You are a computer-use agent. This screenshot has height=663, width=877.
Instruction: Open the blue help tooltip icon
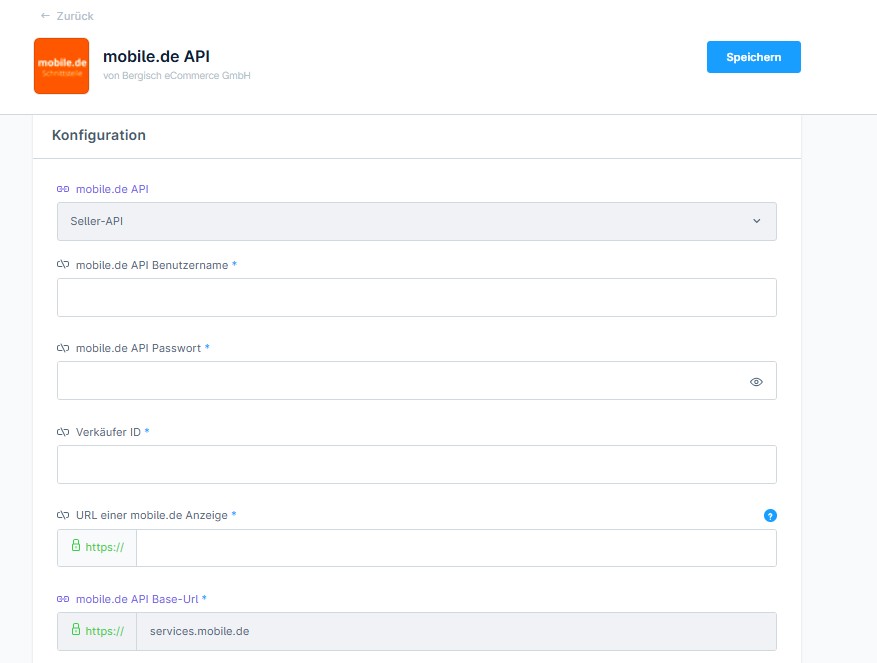(770, 516)
